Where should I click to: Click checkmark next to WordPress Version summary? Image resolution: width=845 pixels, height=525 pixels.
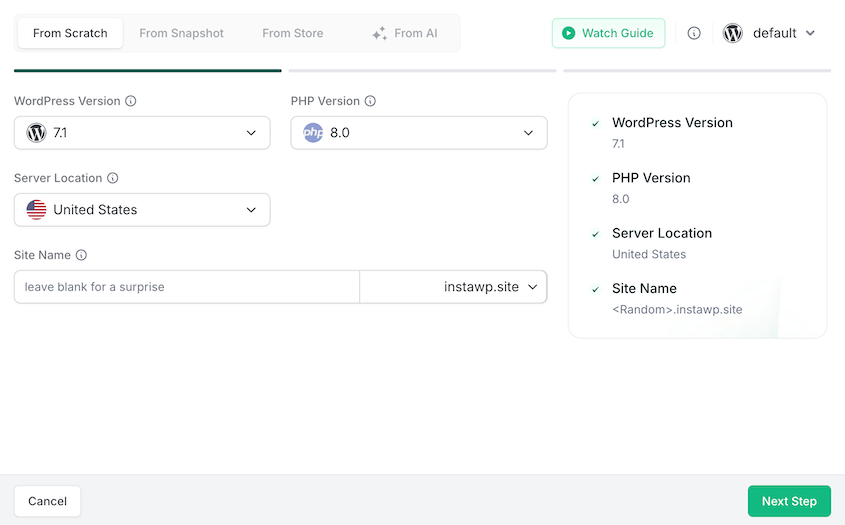click(x=595, y=123)
